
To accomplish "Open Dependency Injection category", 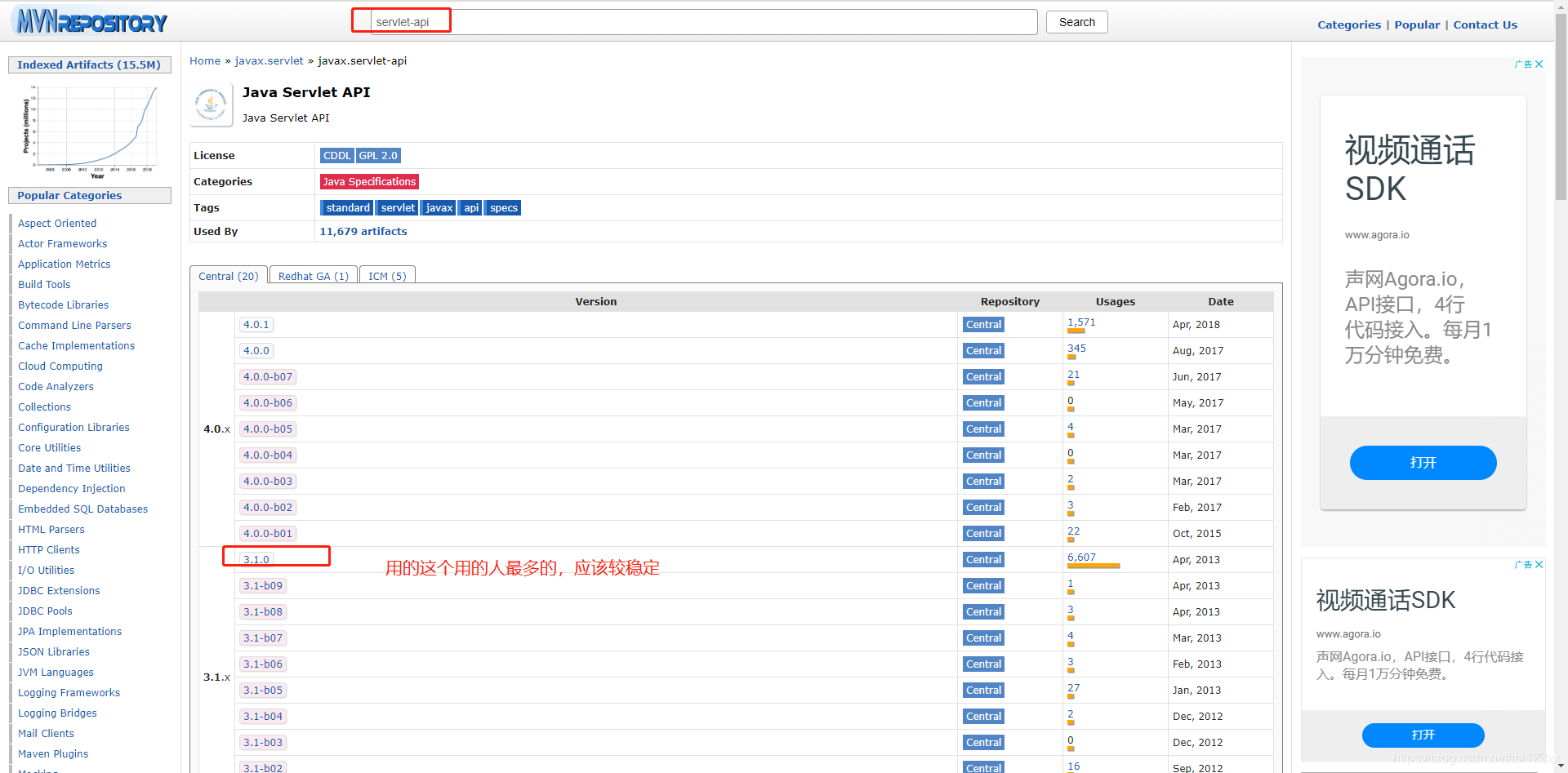I will pyautogui.click(x=72, y=489).
